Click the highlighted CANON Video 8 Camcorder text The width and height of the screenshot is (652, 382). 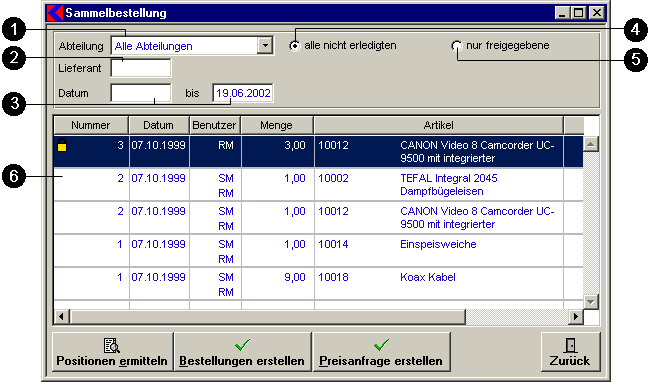[477, 152]
